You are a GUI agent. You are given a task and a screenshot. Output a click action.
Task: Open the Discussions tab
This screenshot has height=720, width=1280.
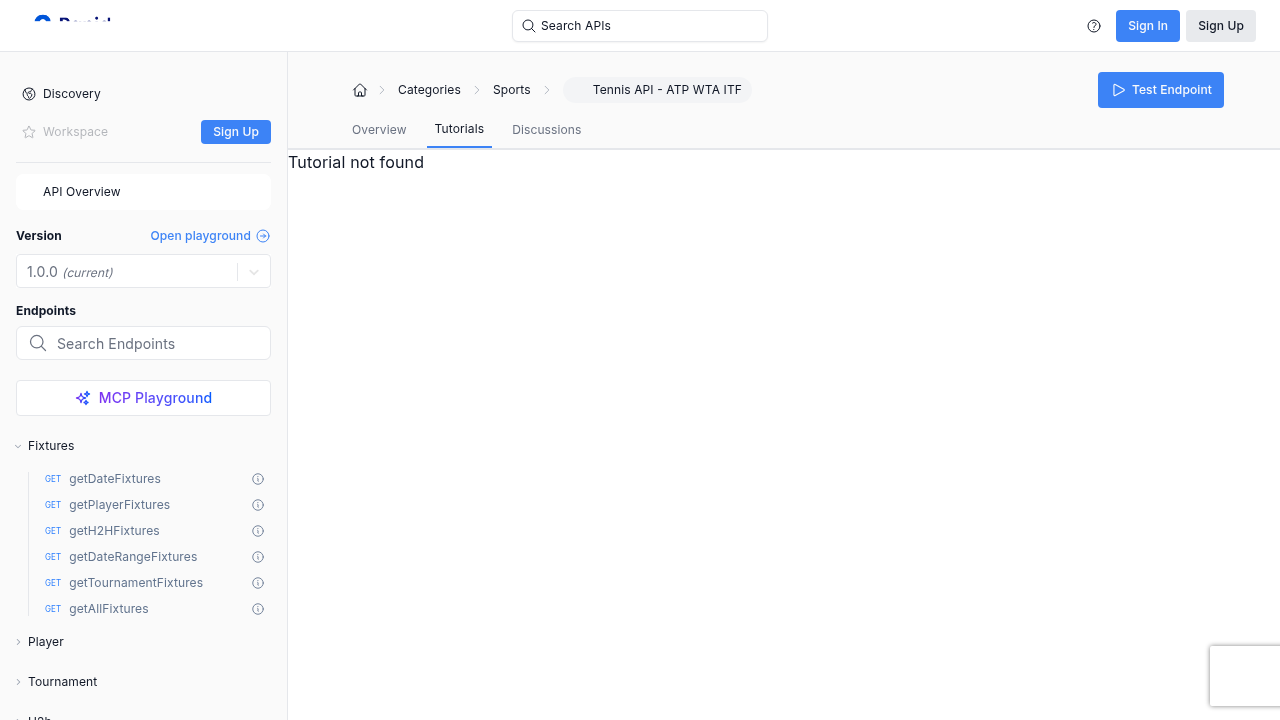tap(546, 130)
